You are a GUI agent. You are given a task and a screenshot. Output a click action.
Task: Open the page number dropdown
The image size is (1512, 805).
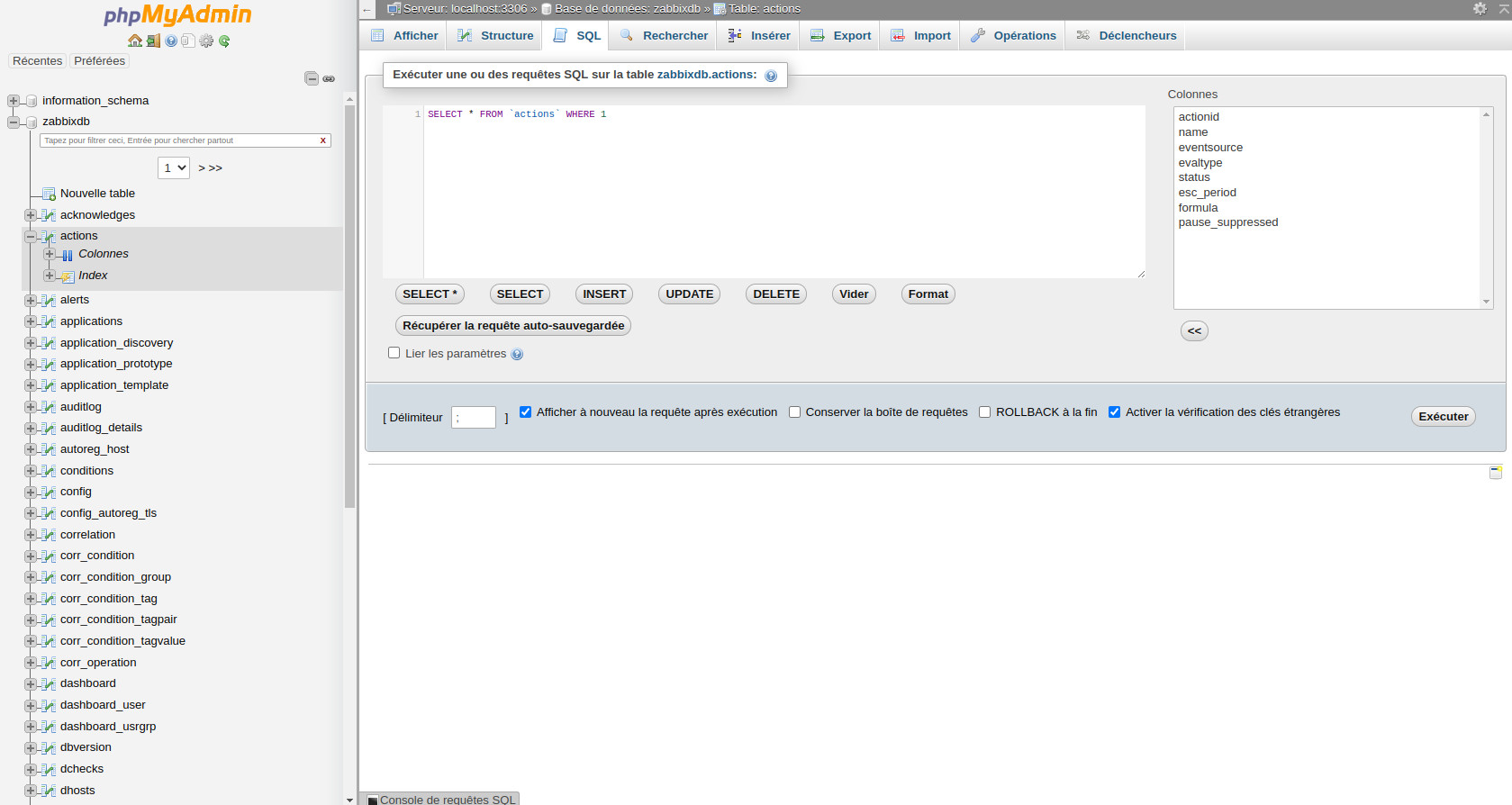point(174,167)
